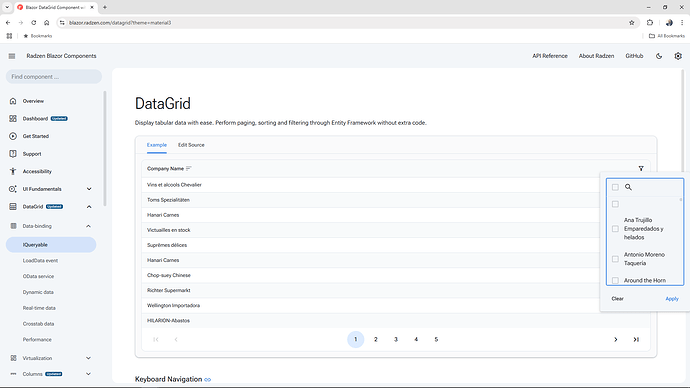Go to the next grid page arrow
690x388 pixels.
coord(616,339)
